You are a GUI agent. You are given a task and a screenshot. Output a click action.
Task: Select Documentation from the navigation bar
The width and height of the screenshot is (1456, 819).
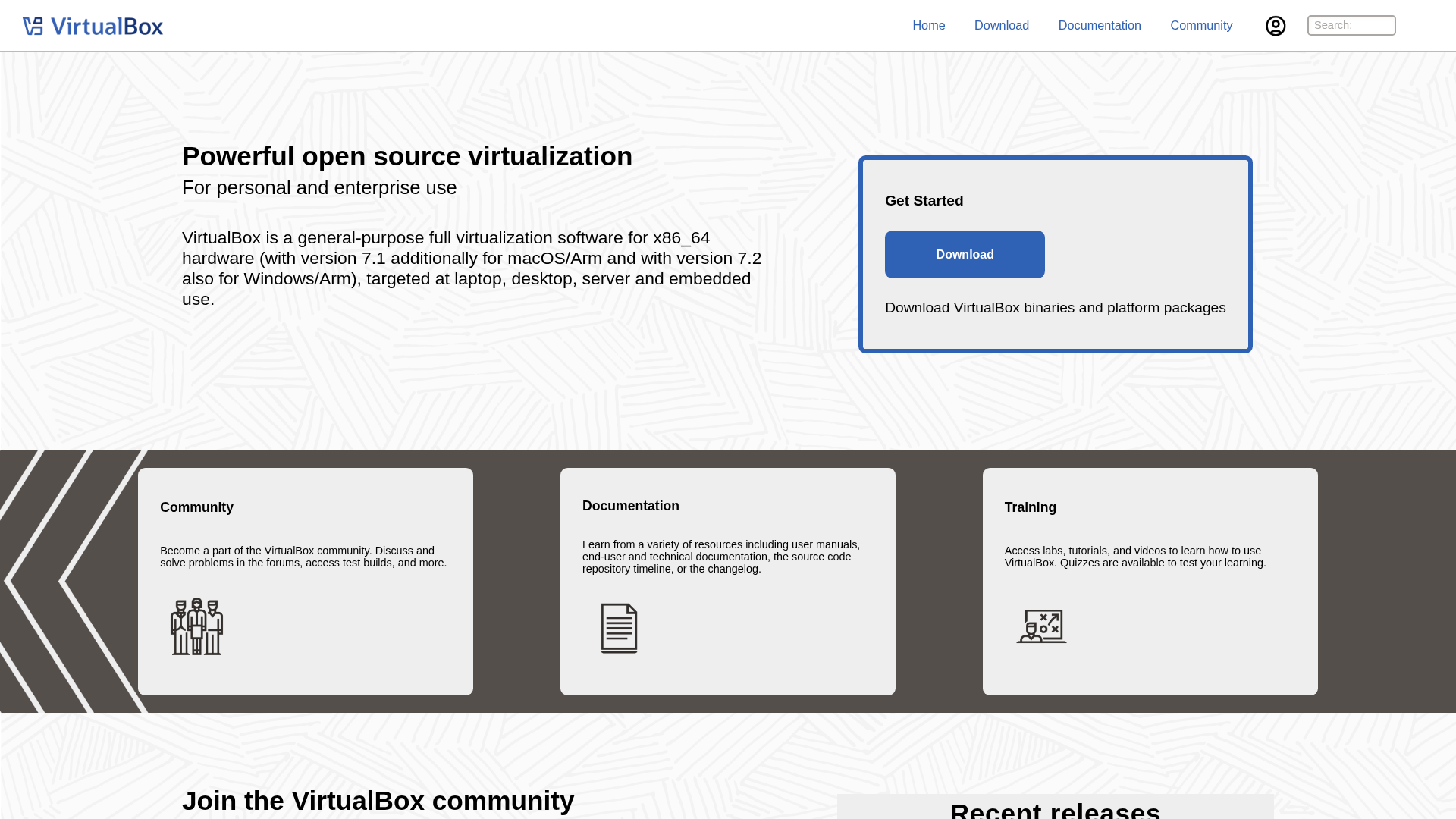tap(1099, 25)
